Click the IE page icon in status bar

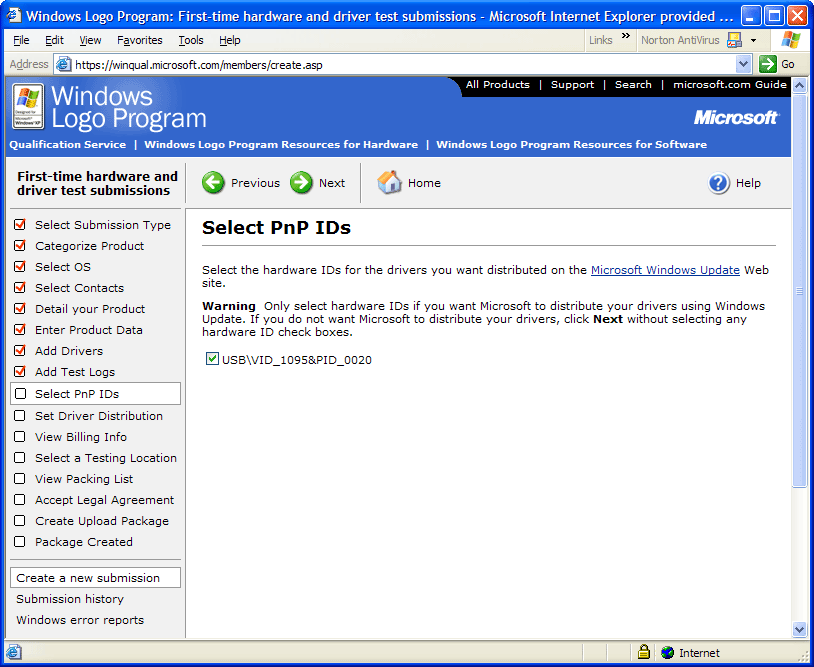tap(14, 652)
